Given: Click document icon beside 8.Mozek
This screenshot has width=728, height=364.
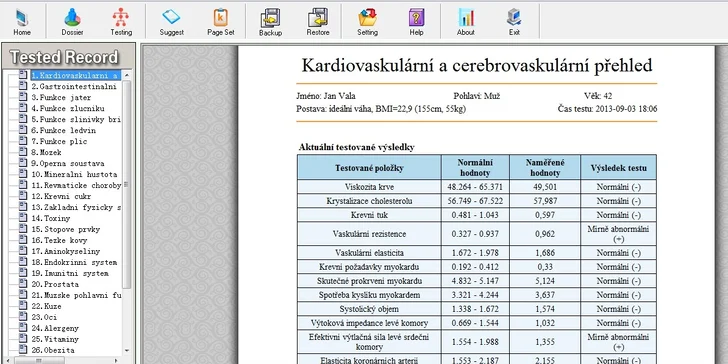Looking at the screenshot, I should click(23, 152).
